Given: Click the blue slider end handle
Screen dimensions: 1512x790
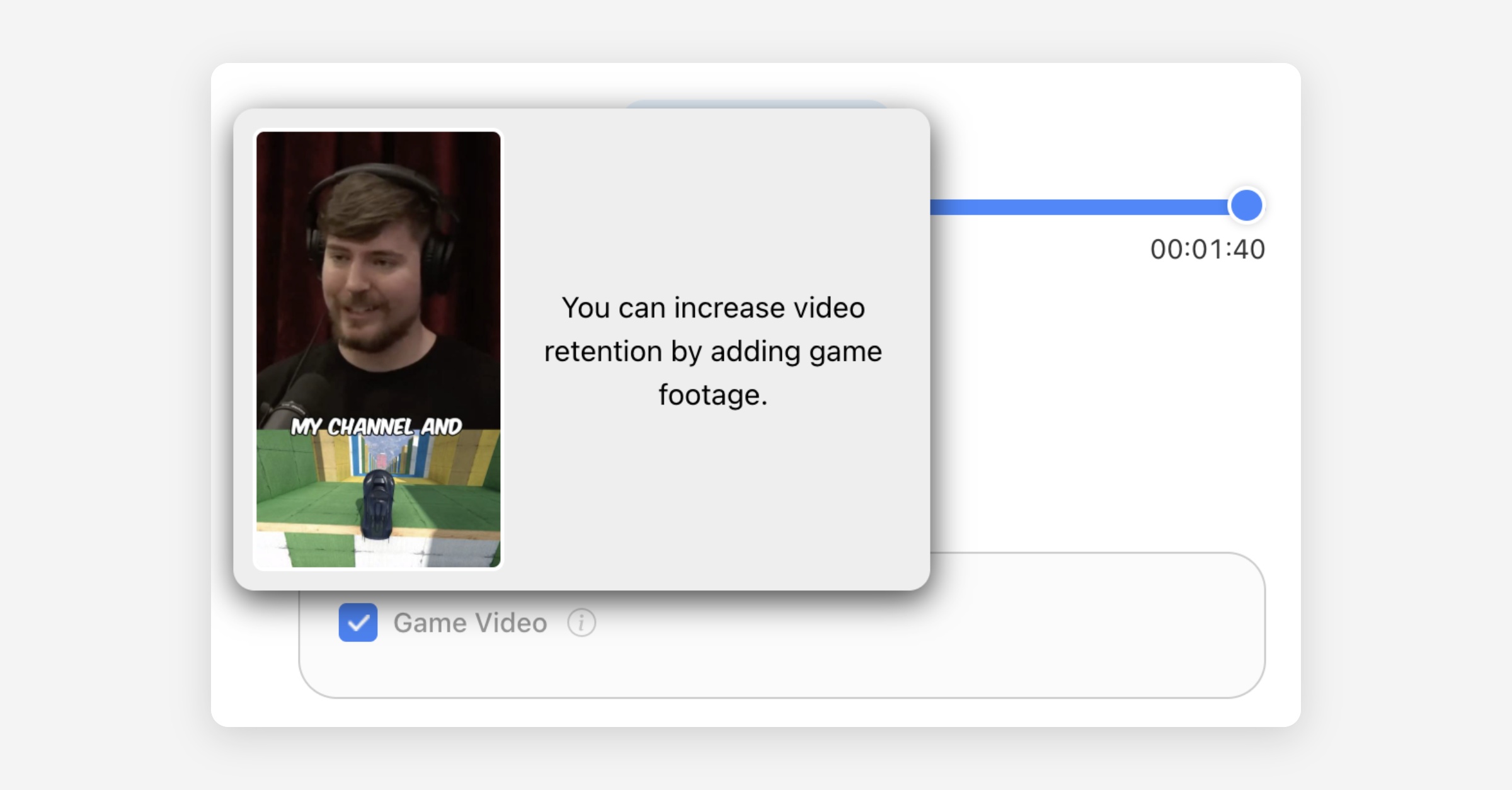Looking at the screenshot, I should point(1246,205).
